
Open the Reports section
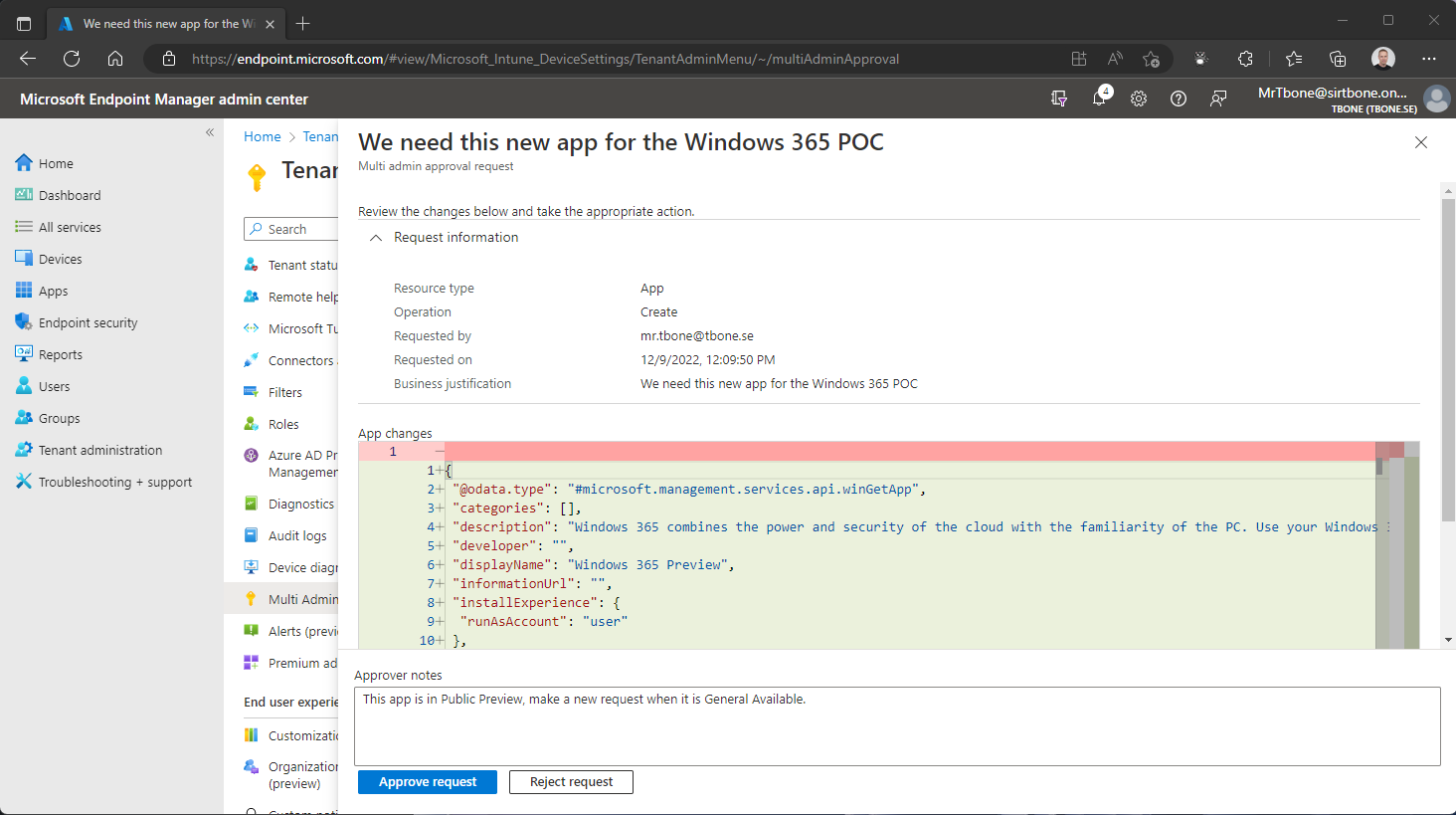(x=61, y=353)
